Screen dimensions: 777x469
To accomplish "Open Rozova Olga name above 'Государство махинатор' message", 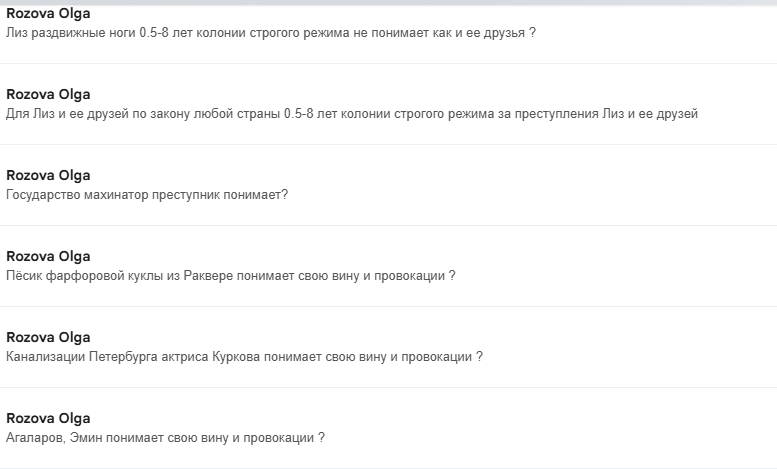I will tap(48, 175).
